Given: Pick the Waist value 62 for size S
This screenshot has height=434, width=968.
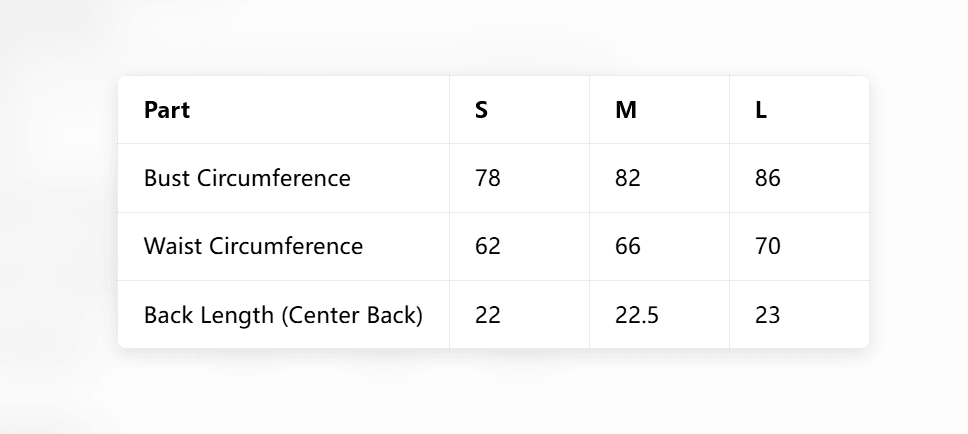Looking at the screenshot, I should pyautogui.click(x=488, y=246).
